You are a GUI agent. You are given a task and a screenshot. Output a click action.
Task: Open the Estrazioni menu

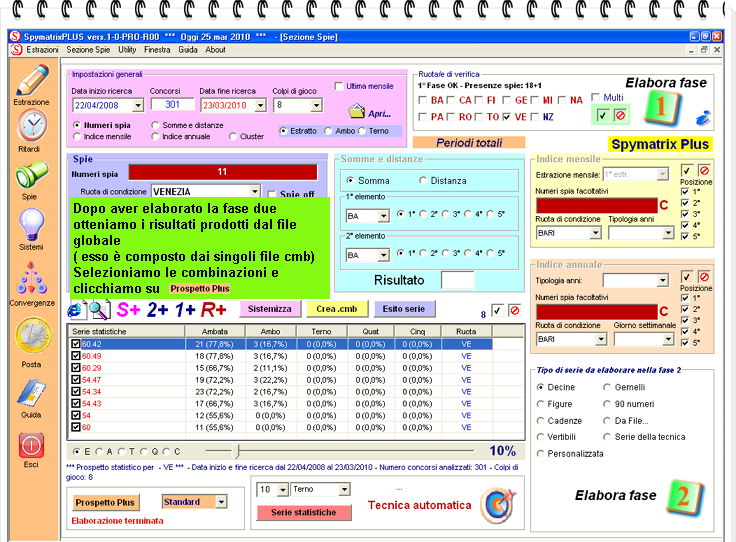(x=42, y=50)
